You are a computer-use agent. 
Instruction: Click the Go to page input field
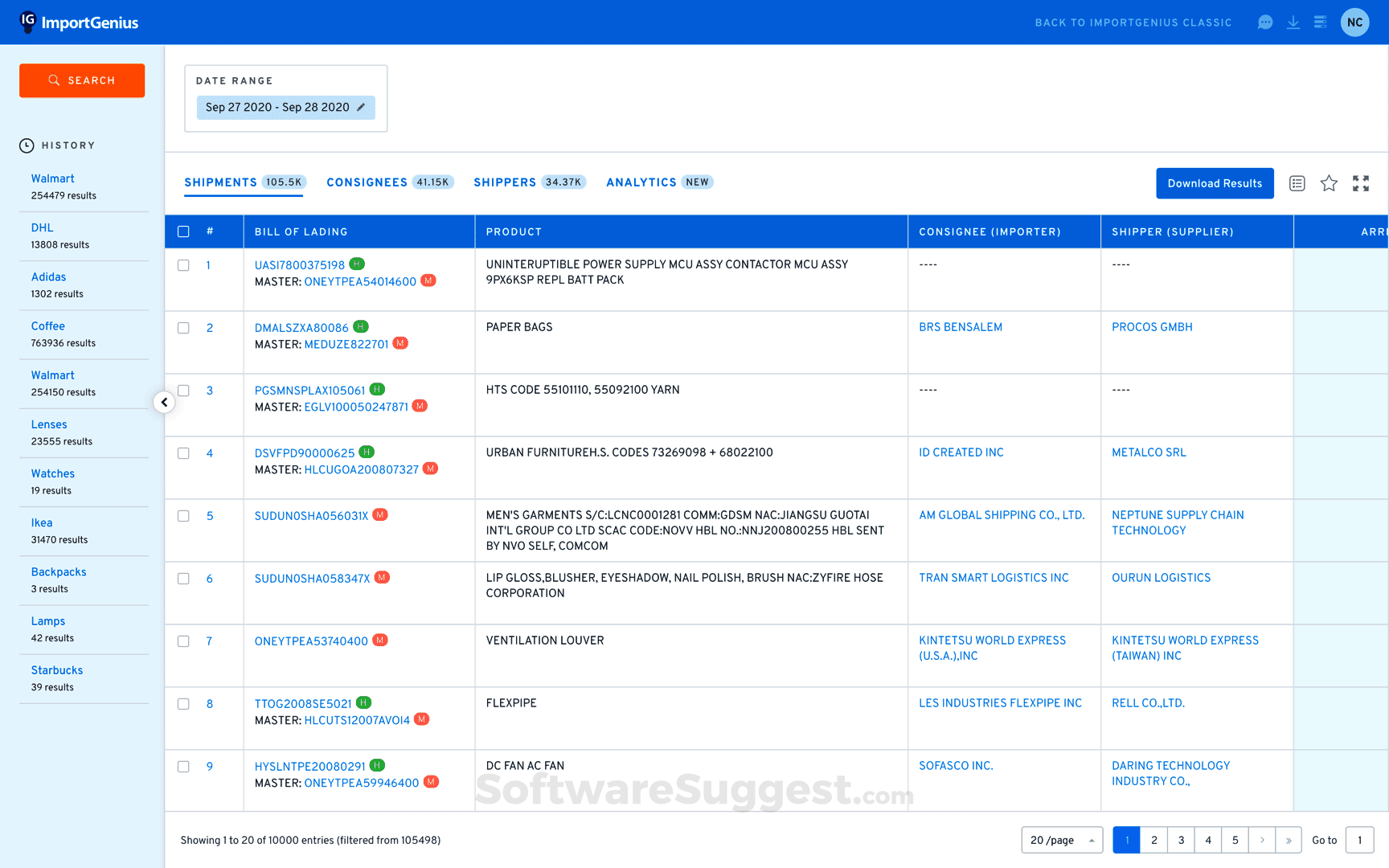[1359, 840]
